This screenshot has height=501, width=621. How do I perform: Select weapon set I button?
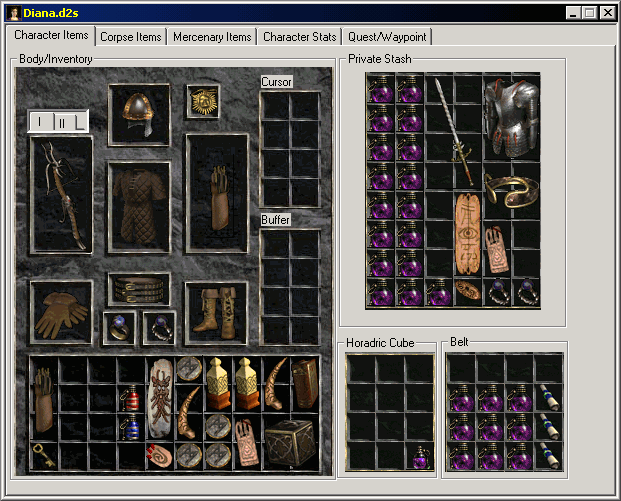[40, 122]
